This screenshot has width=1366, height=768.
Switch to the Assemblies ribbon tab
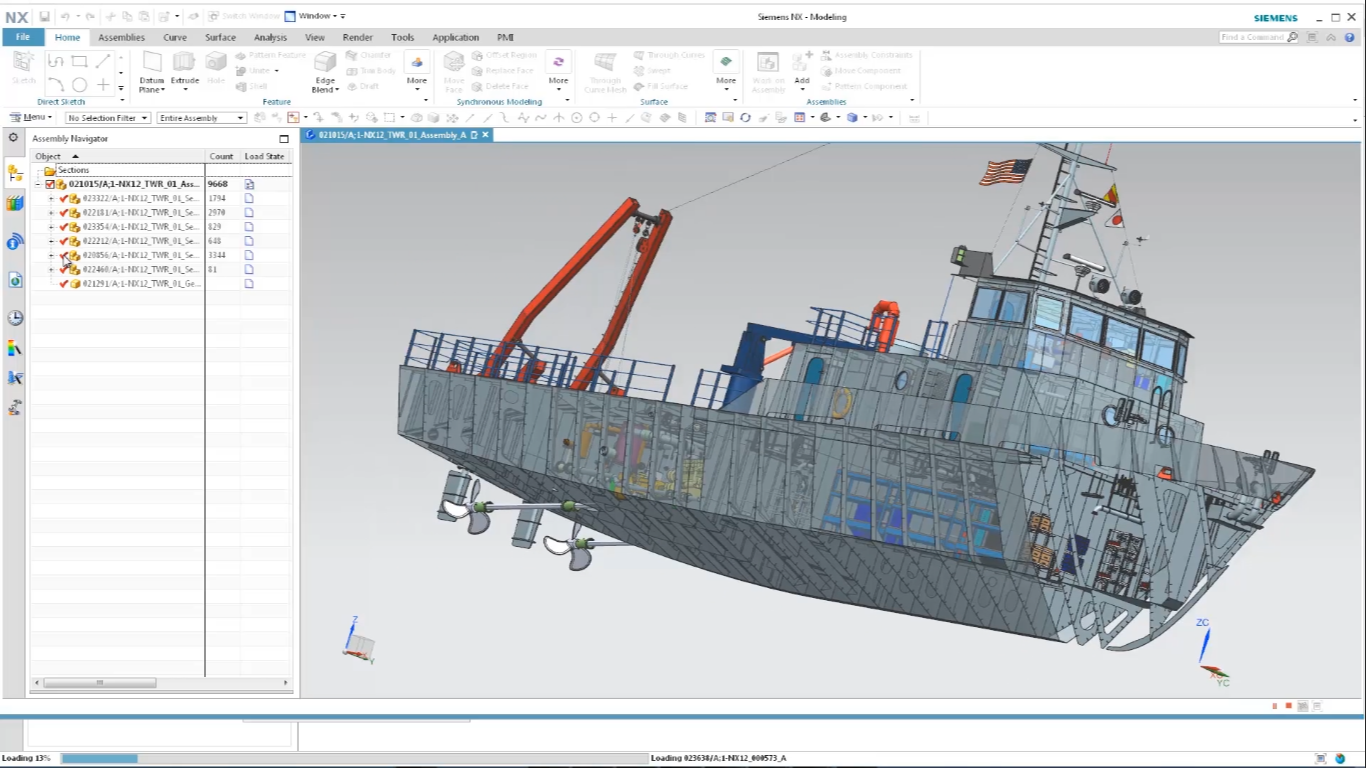point(121,37)
